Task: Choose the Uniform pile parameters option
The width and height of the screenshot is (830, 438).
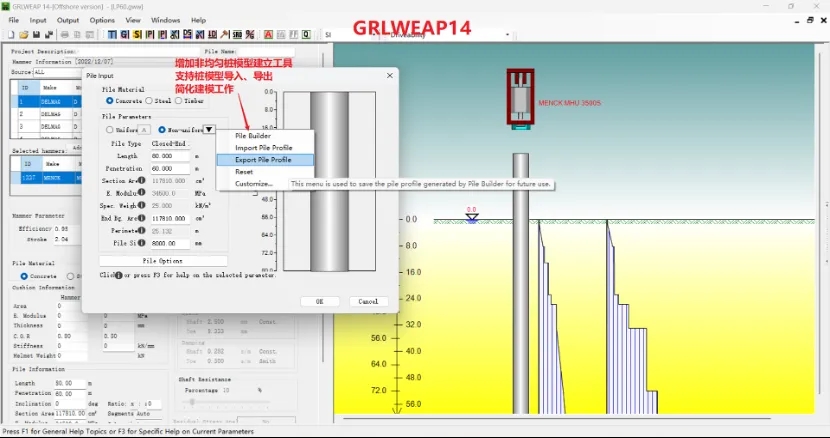Action: (110, 130)
